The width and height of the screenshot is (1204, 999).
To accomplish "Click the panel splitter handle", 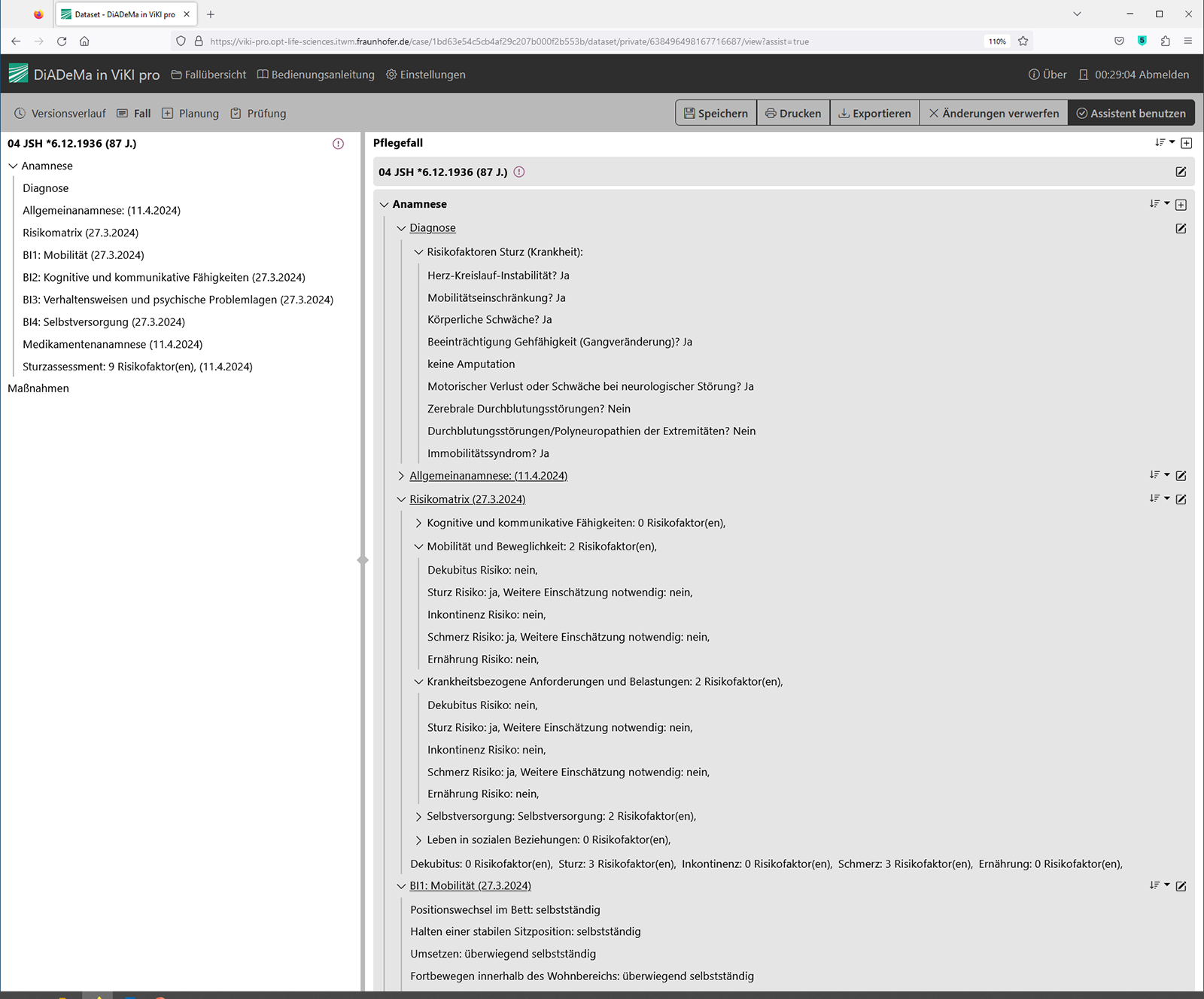I will [363, 560].
